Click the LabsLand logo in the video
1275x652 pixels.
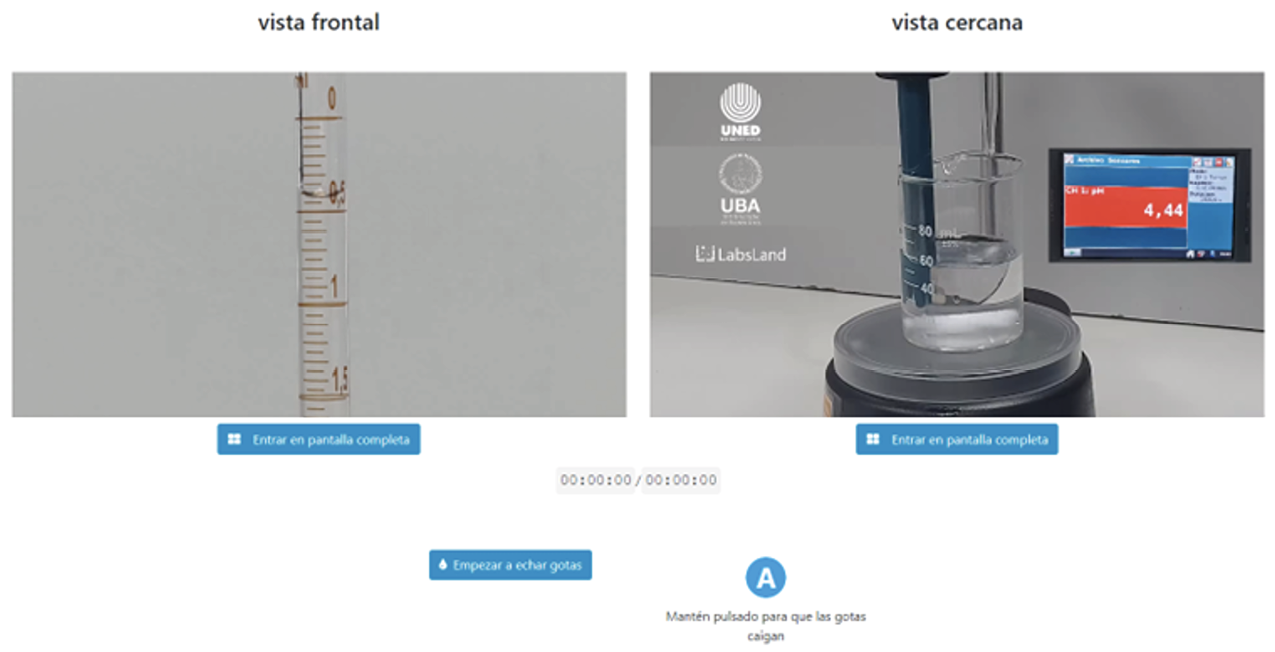740,254
